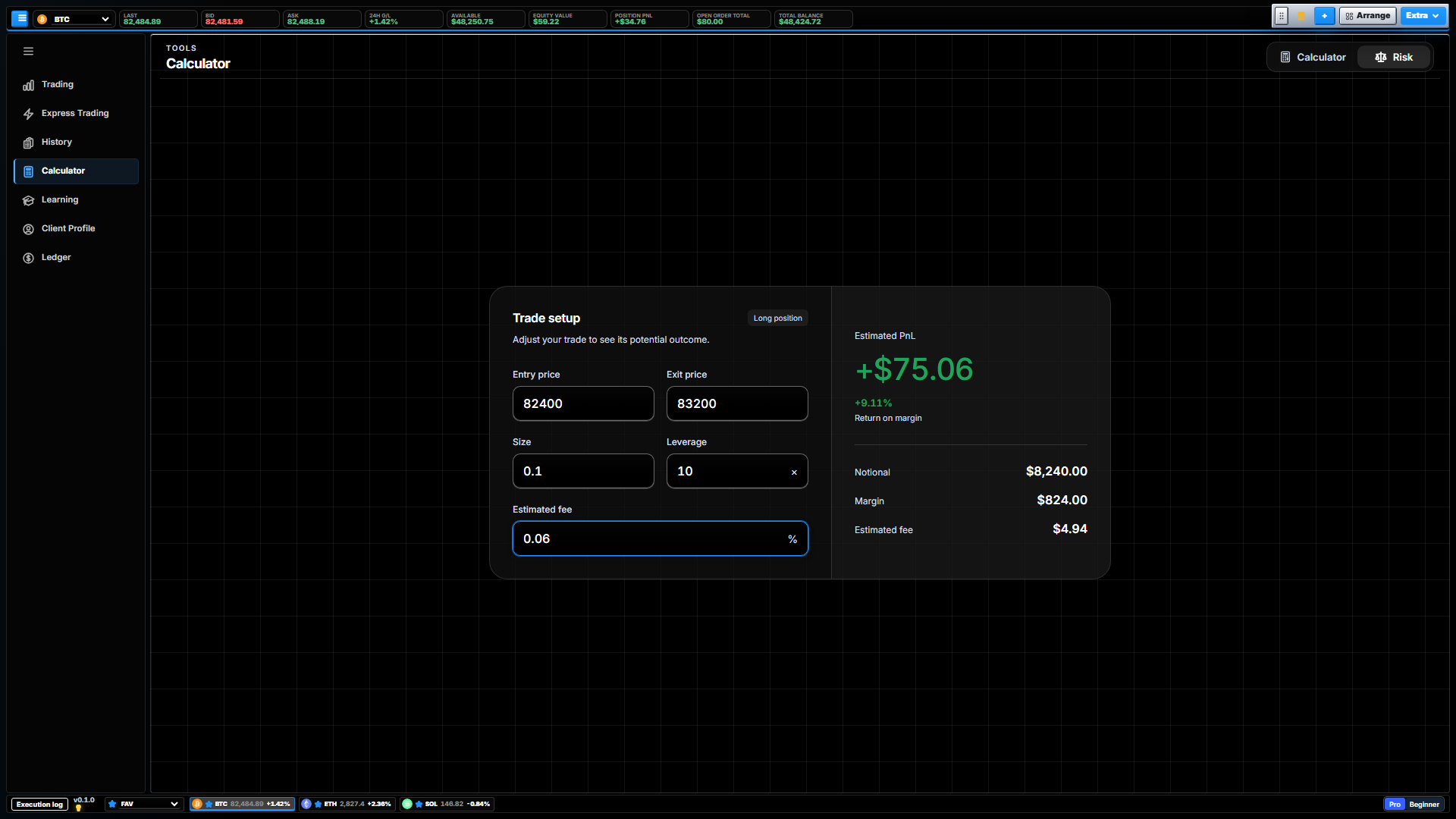Click the Trading bar-chart icon
Viewport: 1456px width, 819px height.
[x=28, y=85]
